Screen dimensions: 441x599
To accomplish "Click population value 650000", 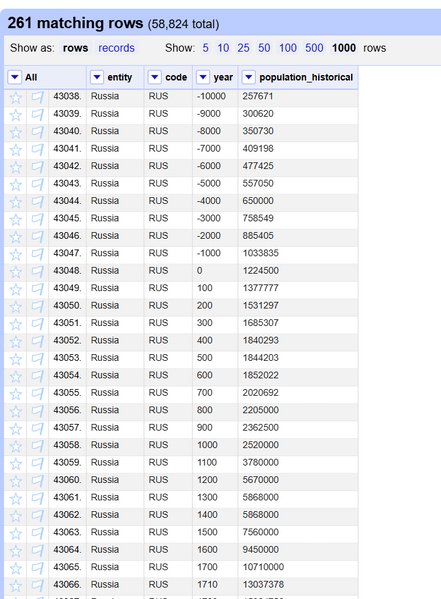I will pyautogui.click(x=258, y=201).
